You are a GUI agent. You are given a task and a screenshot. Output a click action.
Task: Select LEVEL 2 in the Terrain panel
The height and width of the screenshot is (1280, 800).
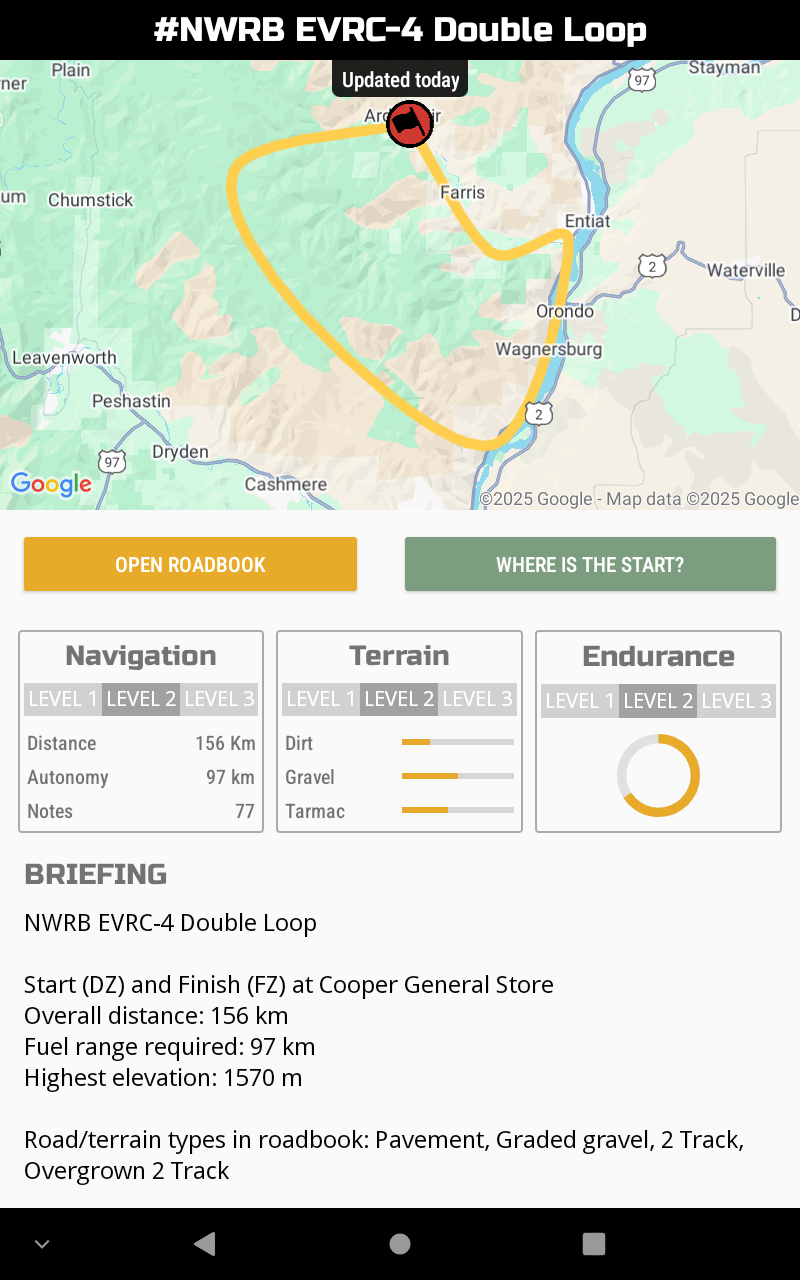point(399,699)
